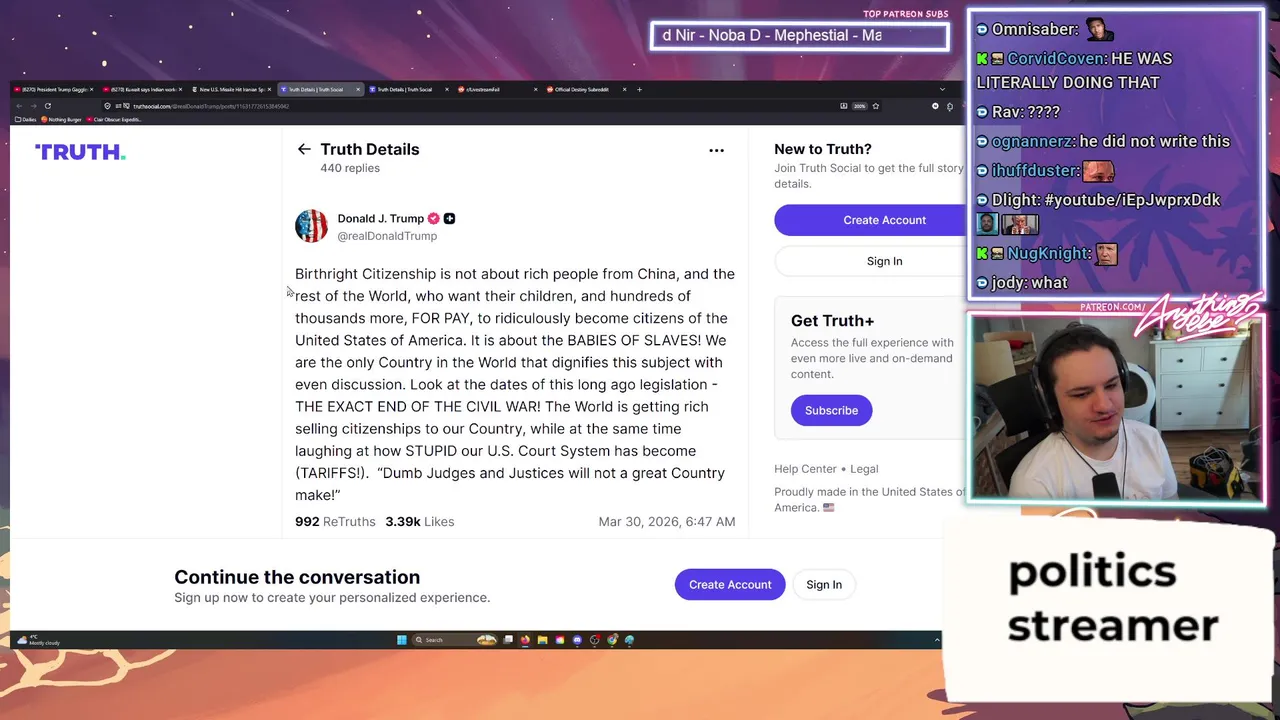This screenshot has width=1280, height=720.
Task: View the 992 ReTruths count
Action: (335, 521)
